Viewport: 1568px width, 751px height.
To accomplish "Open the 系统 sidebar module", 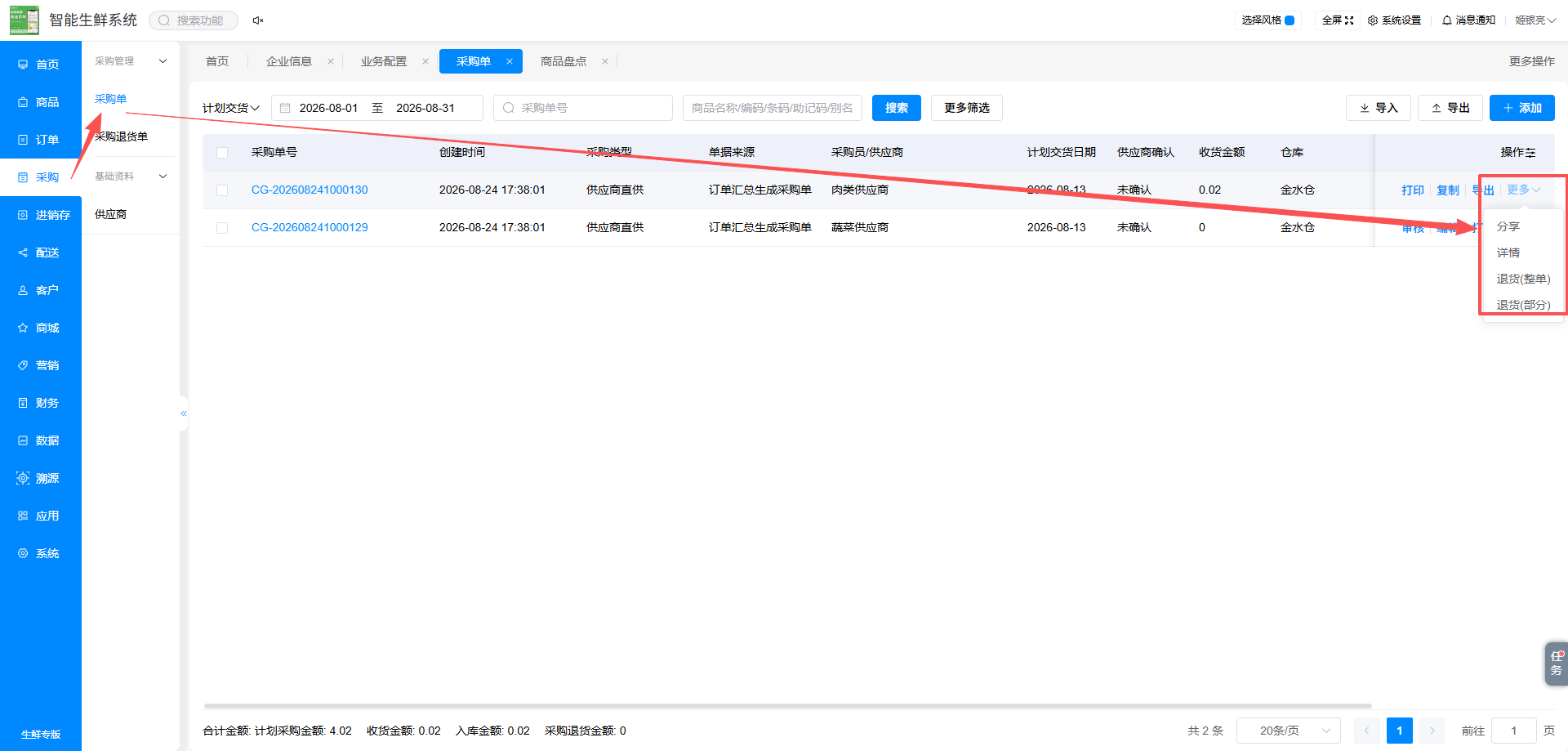I will click(x=40, y=553).
